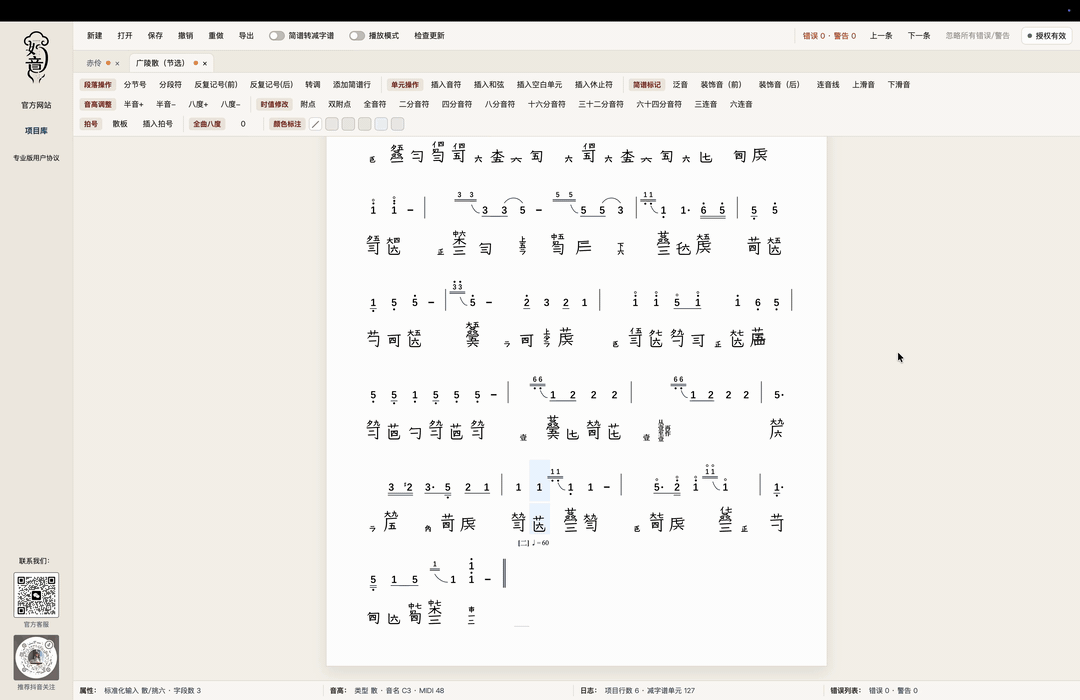Click 检查更新
Image resolution: width=1080 pixels, height=700 pixels.
pyautogui.click(x=429, y=36)
